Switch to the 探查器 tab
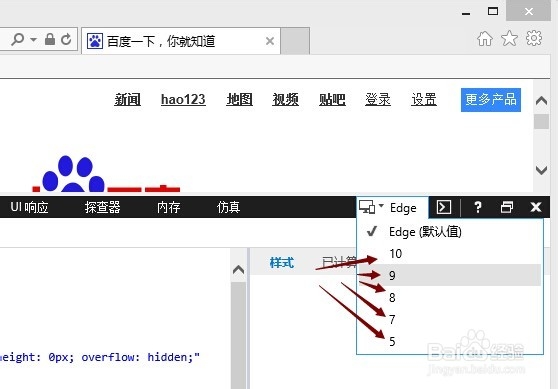Screen dimensions: 558x389 click(102, 207)
